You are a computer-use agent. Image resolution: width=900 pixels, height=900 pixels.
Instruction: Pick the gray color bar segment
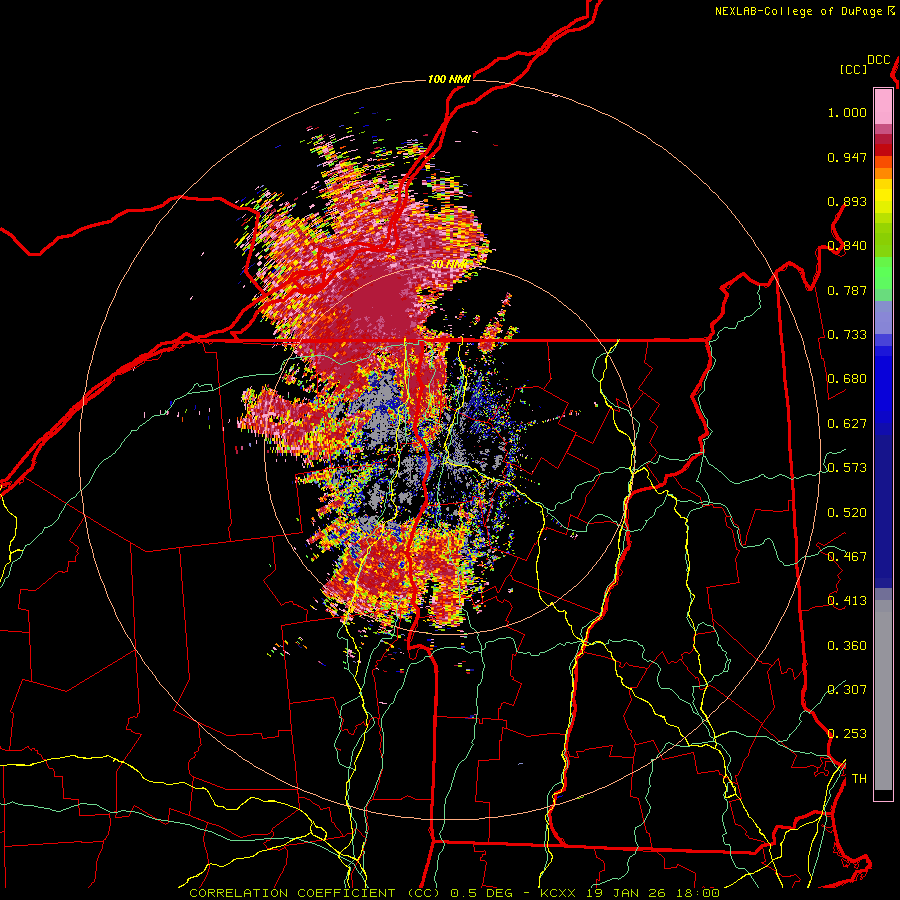883,695
